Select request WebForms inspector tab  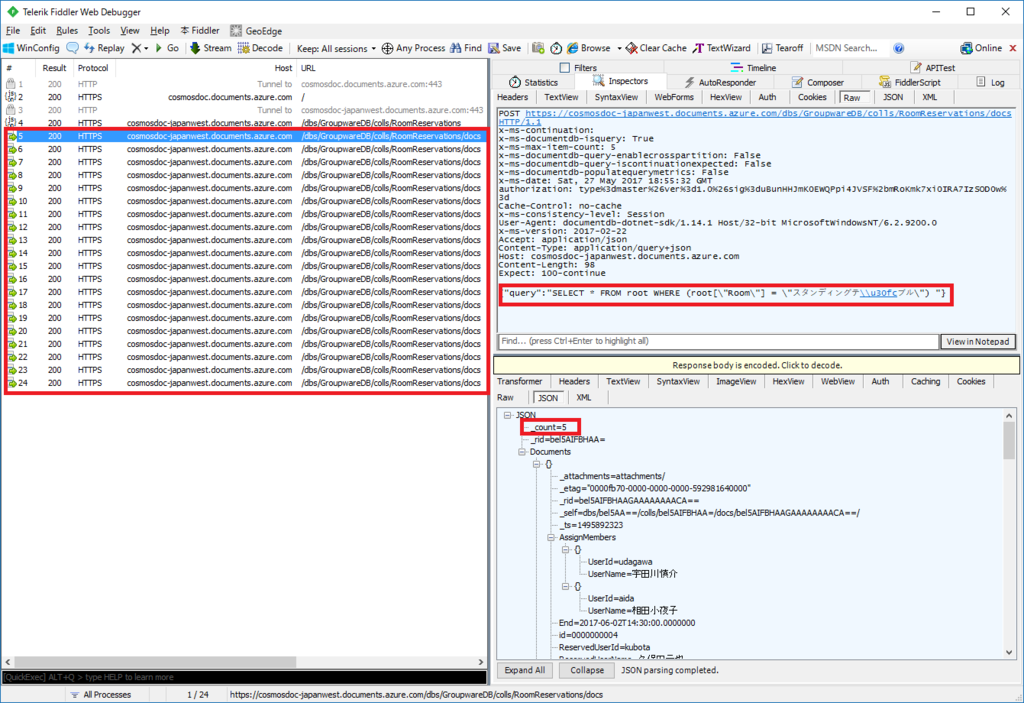click(674, 97)
